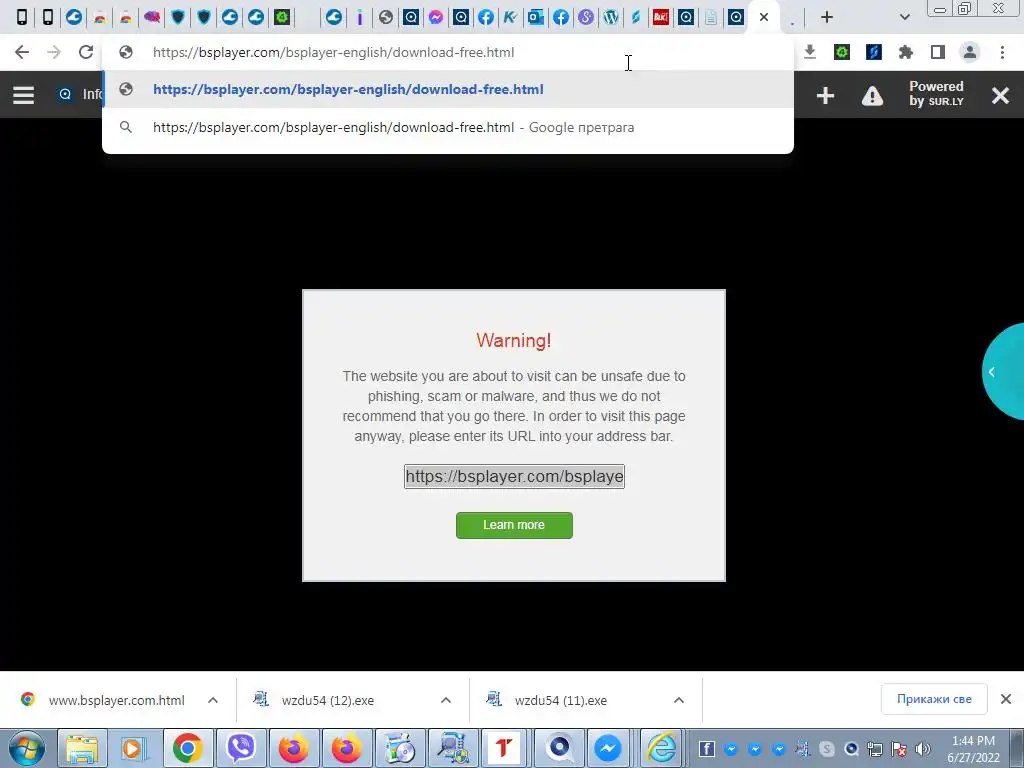The height and width of the screenshot is (768, 1024).
Task: Click inside the address bar URL text
Action: pos(334,52)
